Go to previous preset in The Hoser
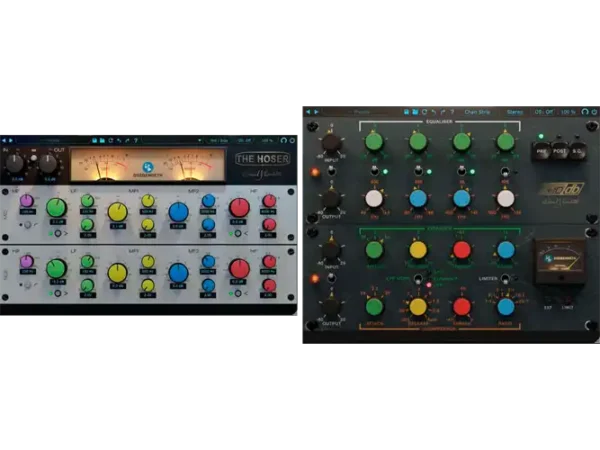This screenshot has height=450, width=600. tap(4, 140)
